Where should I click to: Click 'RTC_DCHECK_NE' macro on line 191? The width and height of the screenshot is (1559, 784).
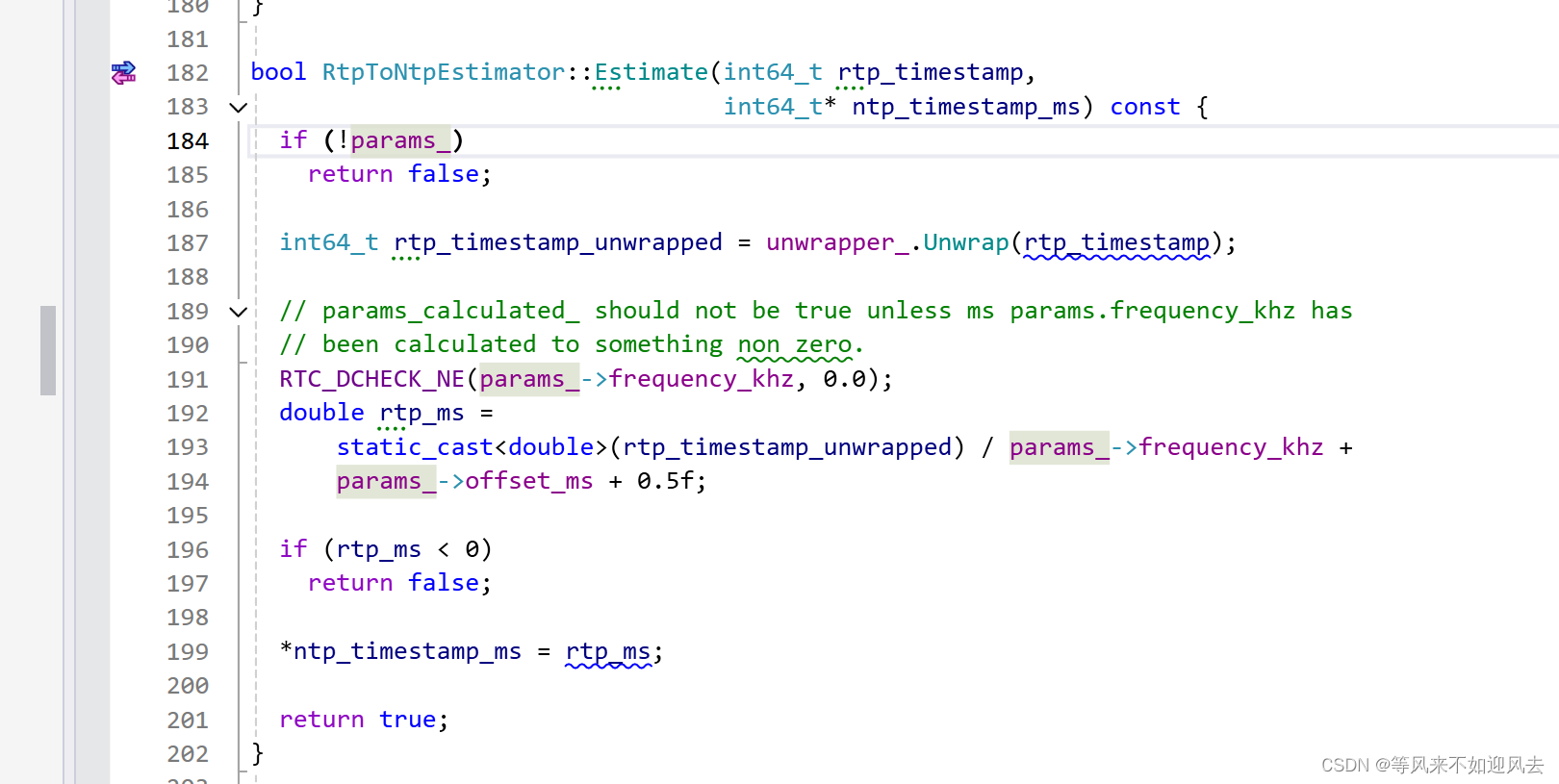(x=372, y=379)
